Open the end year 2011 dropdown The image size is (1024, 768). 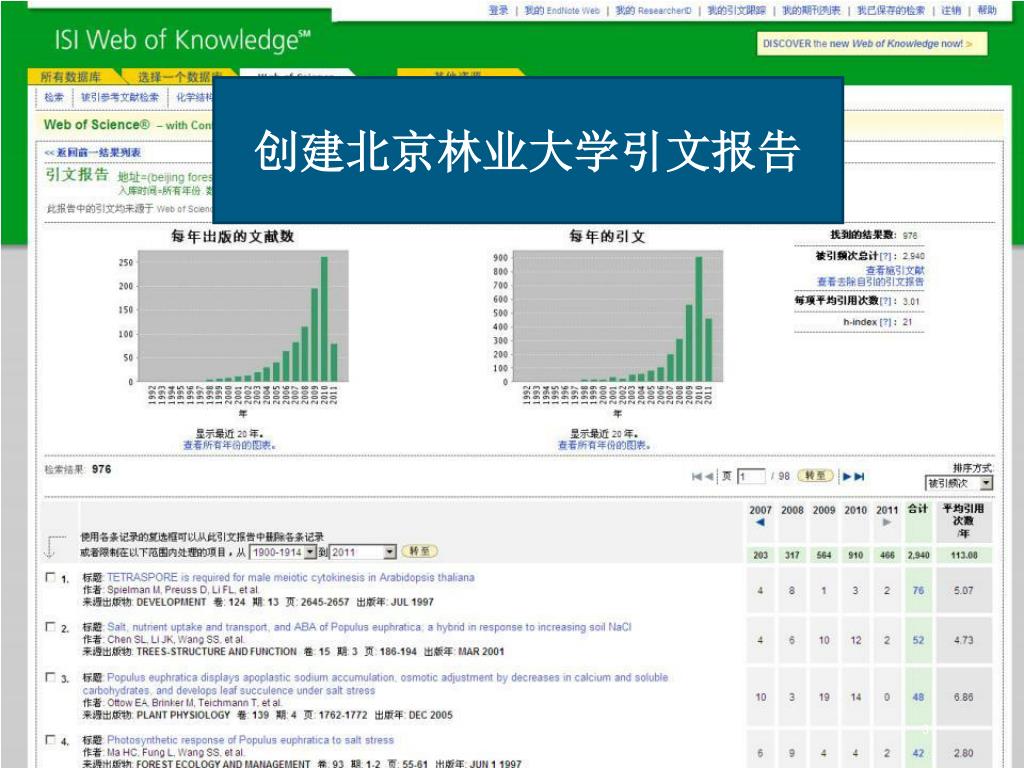(363, 552)
